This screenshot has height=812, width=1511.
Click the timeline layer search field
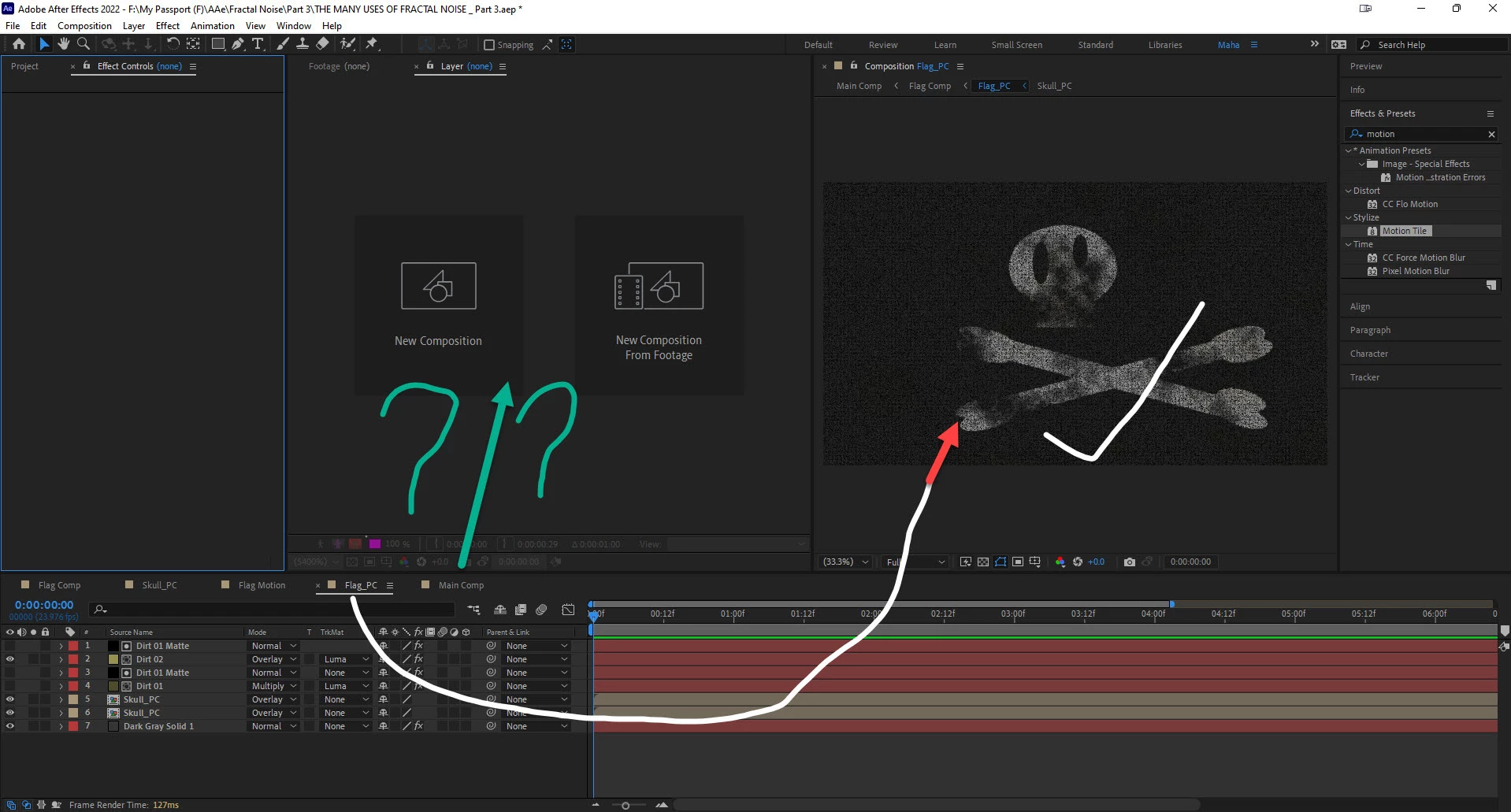pyautogui.click(x=273, y=610)
